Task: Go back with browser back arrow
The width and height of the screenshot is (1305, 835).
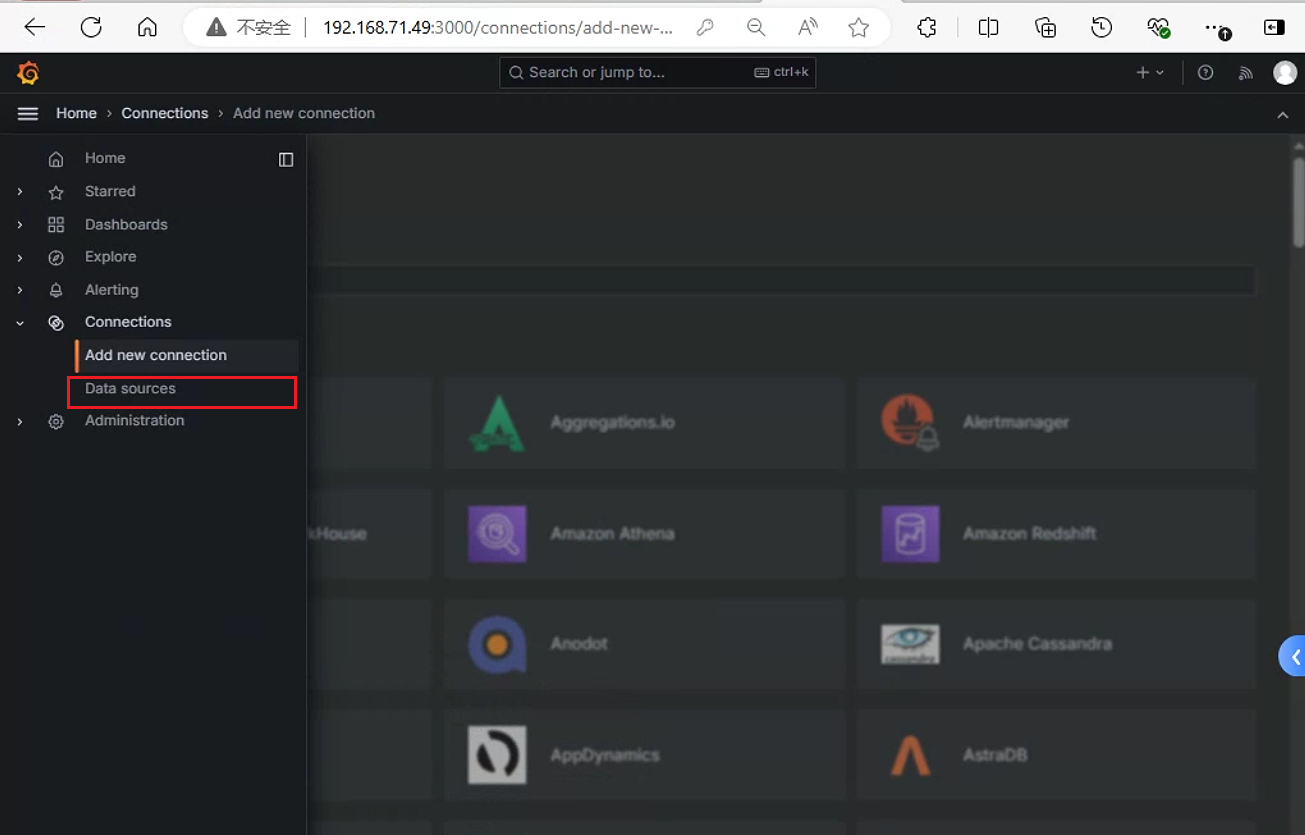Action: click(x=35, y=28)
